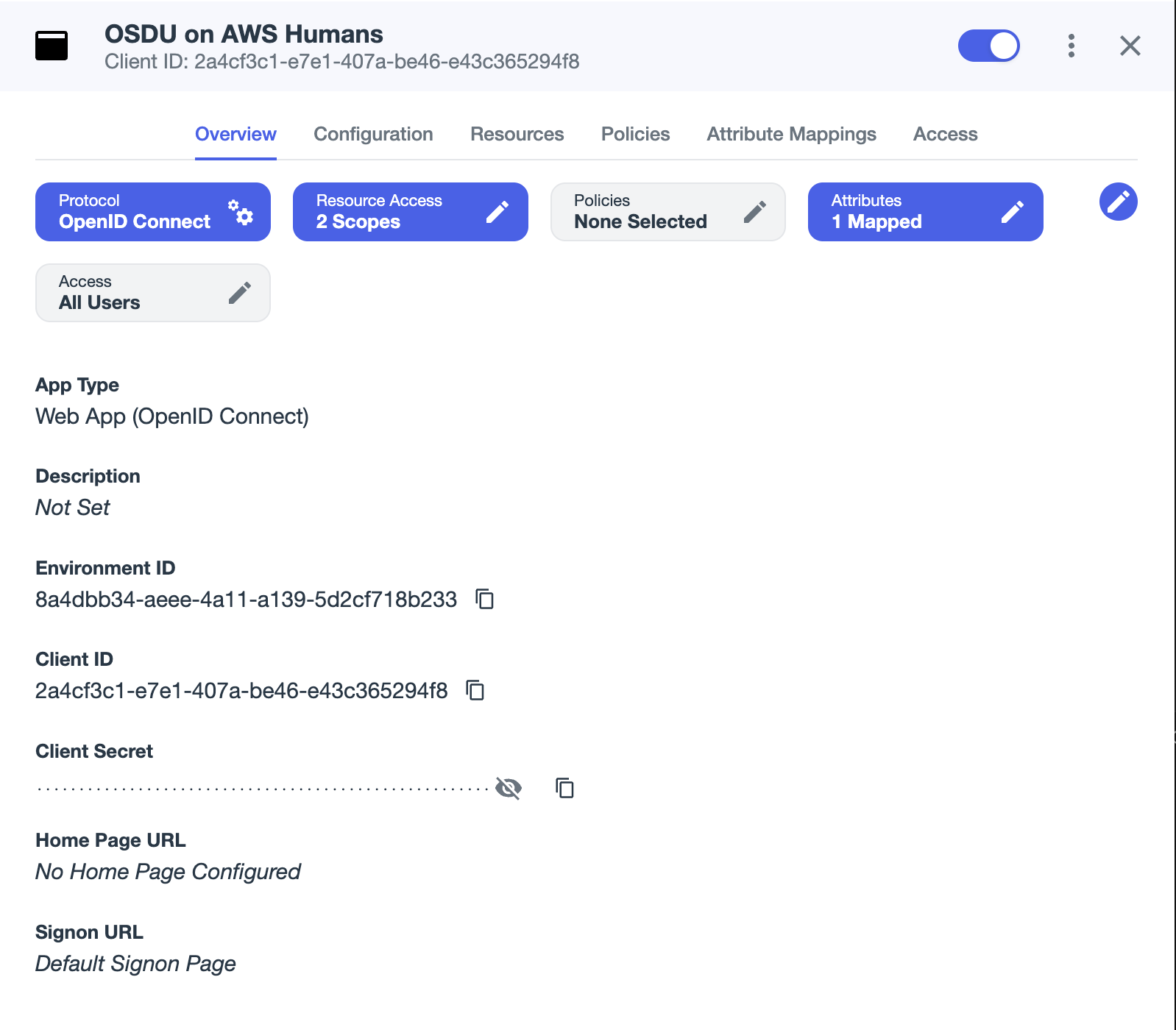The height and width of the screenshot is (1030, 1176).
Task: Click the 'Default Signon Page' text
Action: click(135, 964)
